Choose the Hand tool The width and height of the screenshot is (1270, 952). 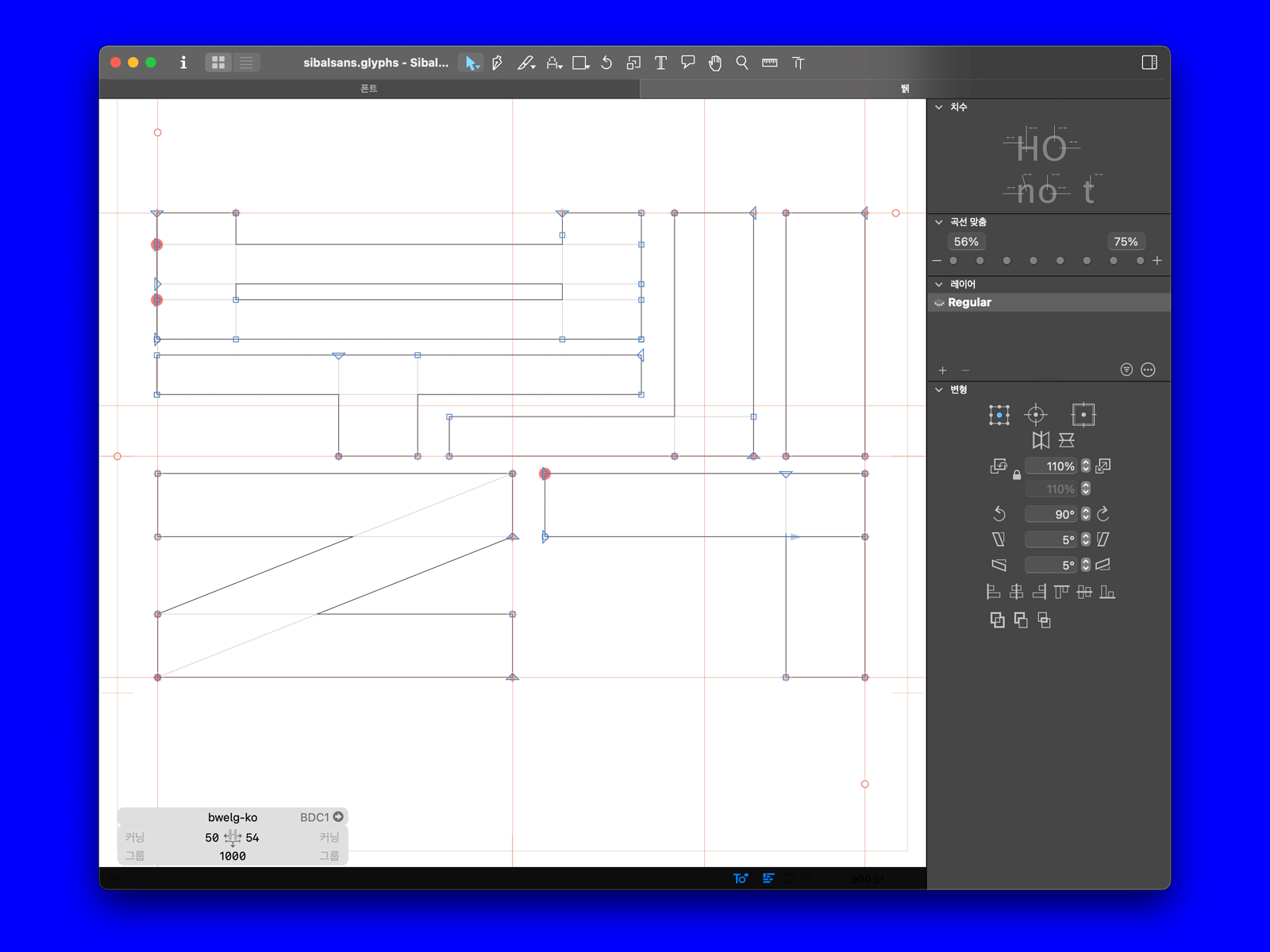[715, 63]
